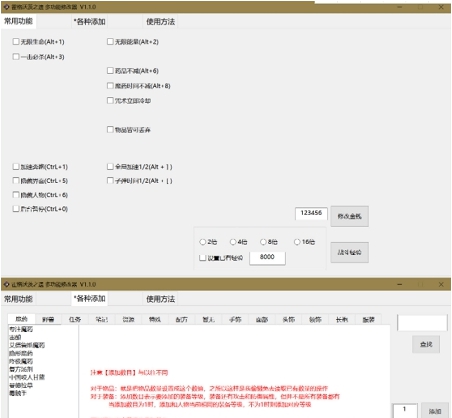Open 常用功能 tab in the top window
The height and width of the screenshot is (418, 452).
(x=18, y=21)
